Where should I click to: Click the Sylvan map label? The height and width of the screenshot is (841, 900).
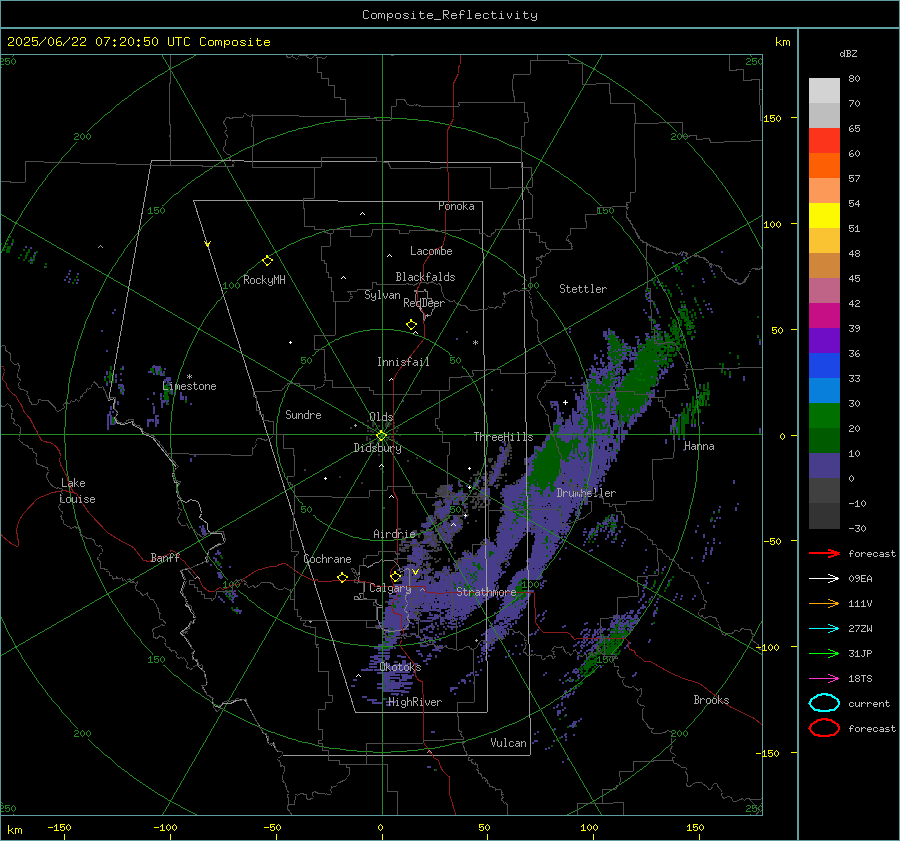(382, 295)
